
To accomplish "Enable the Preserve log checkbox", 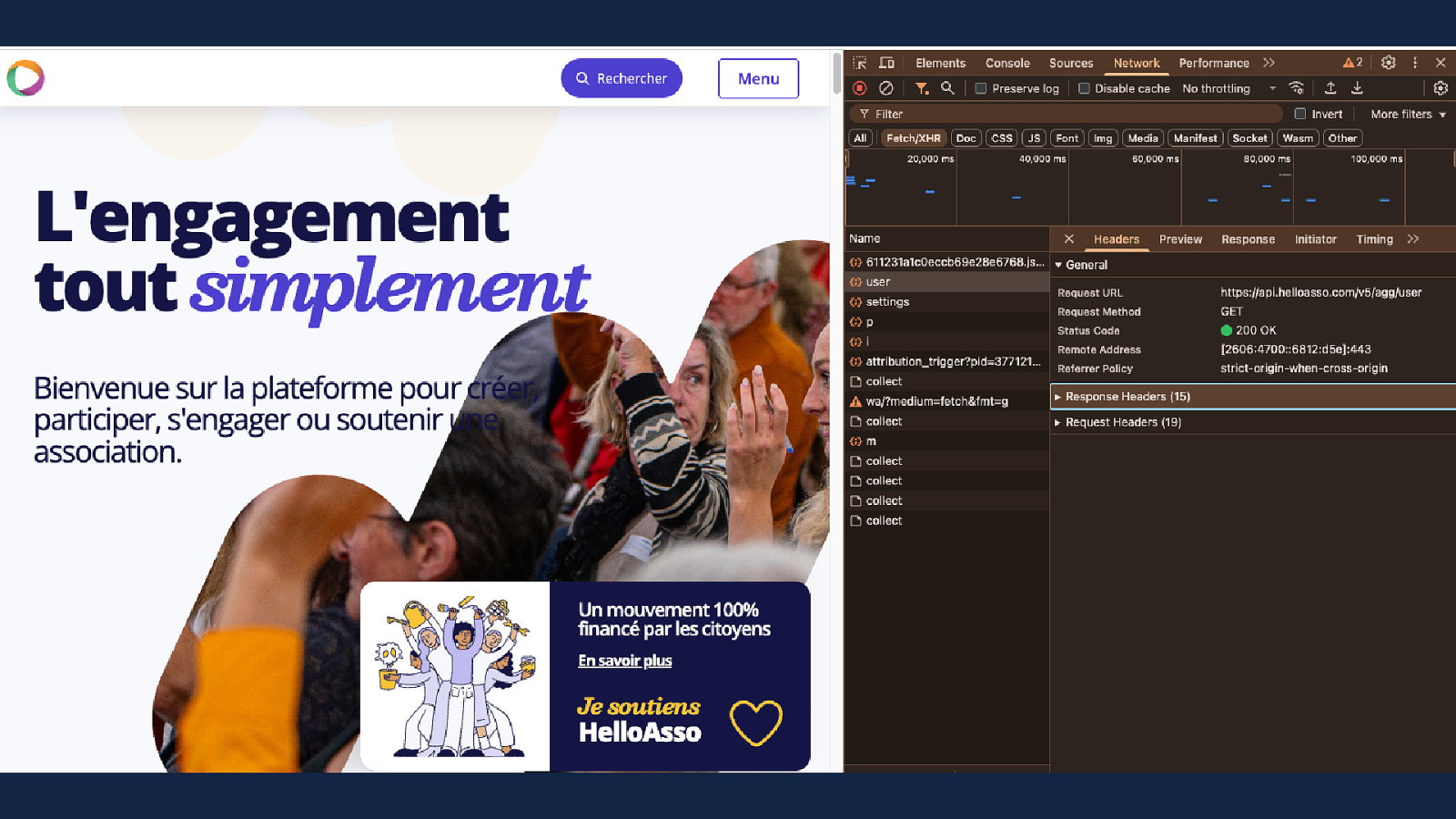I will [981, 89].
